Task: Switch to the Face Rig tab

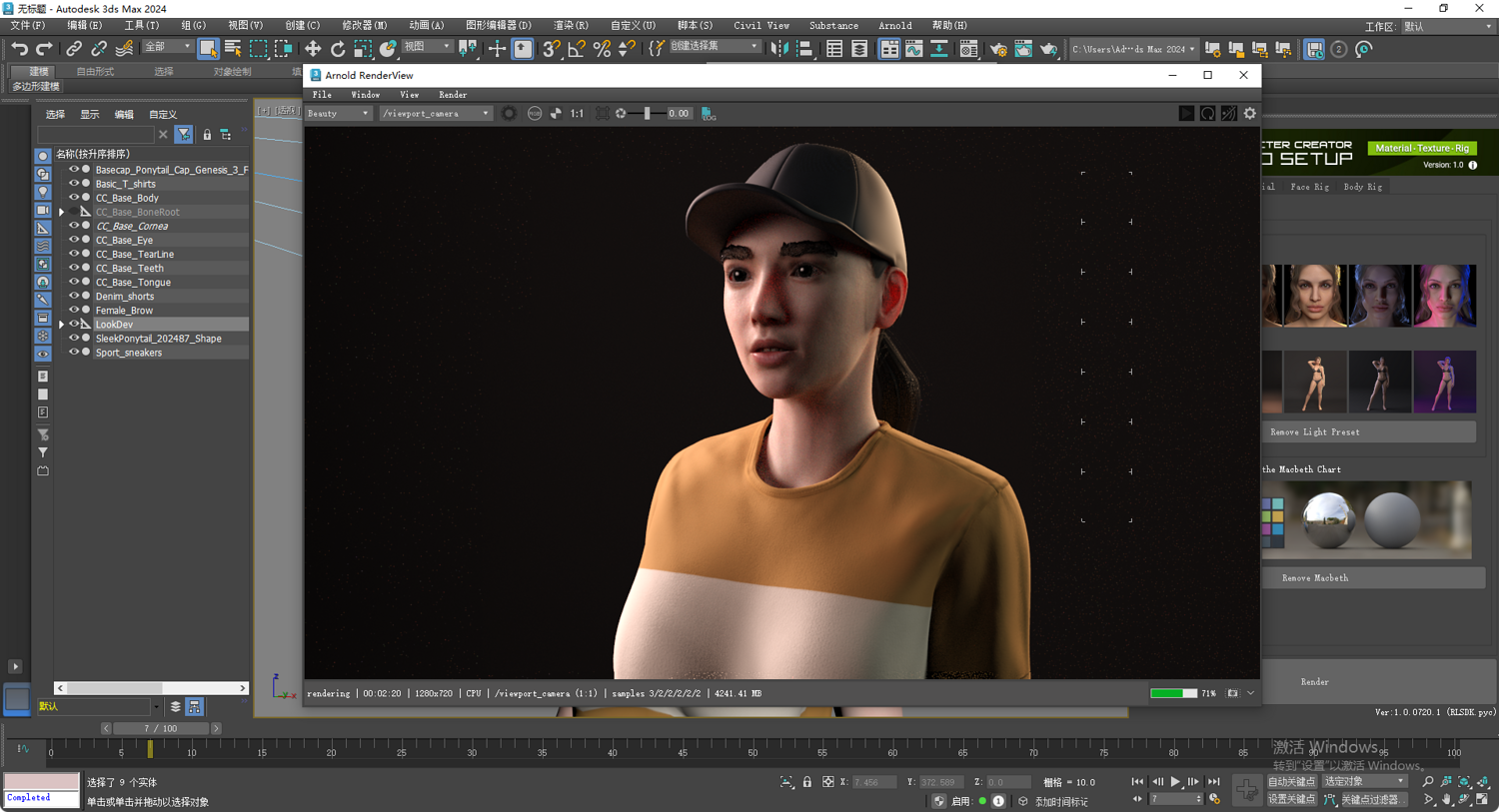Action: click(x=1309, y=187)
